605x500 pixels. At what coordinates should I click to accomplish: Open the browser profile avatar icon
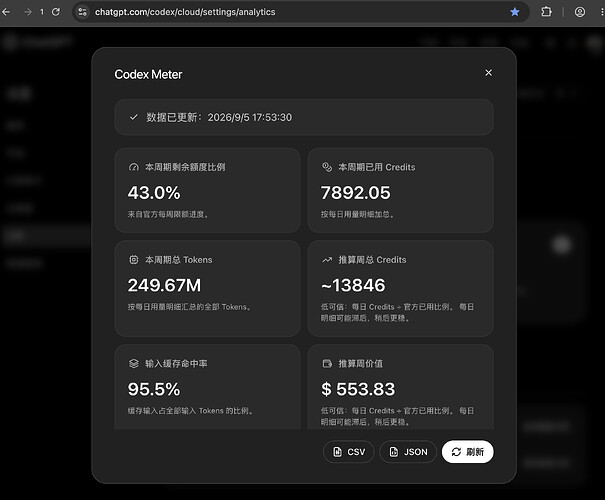(x=580, y=12)
